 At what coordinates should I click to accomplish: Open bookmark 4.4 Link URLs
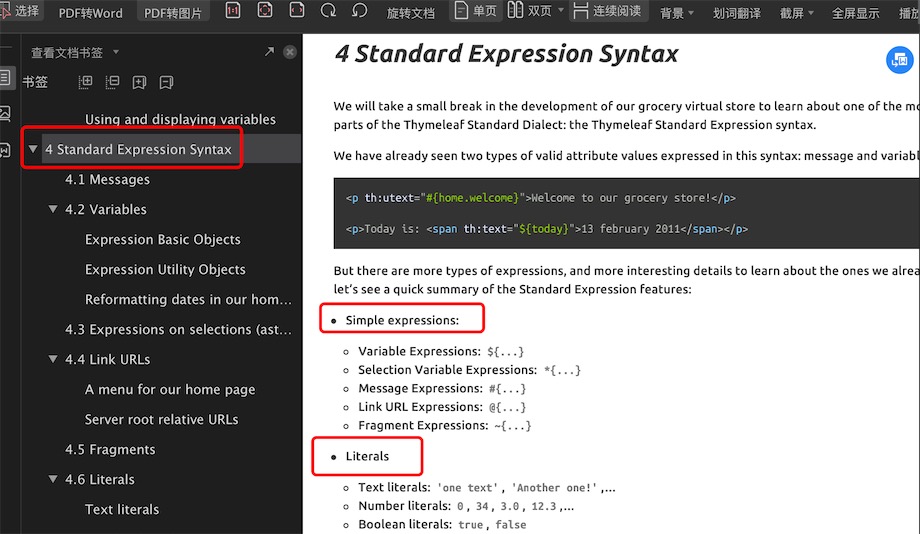(107, 359)
